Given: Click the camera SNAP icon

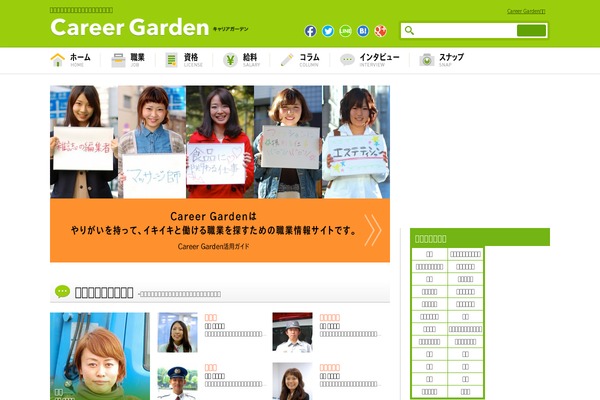Looking at the screenshot, I should point(427,60).
